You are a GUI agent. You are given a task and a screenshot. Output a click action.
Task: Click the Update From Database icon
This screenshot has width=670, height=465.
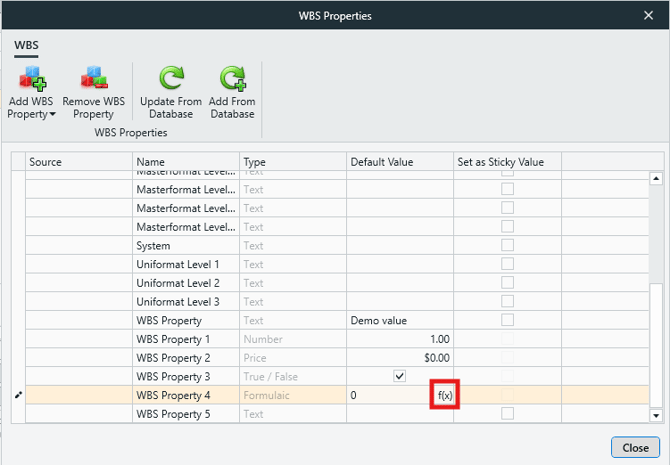(x=170, y=79)
